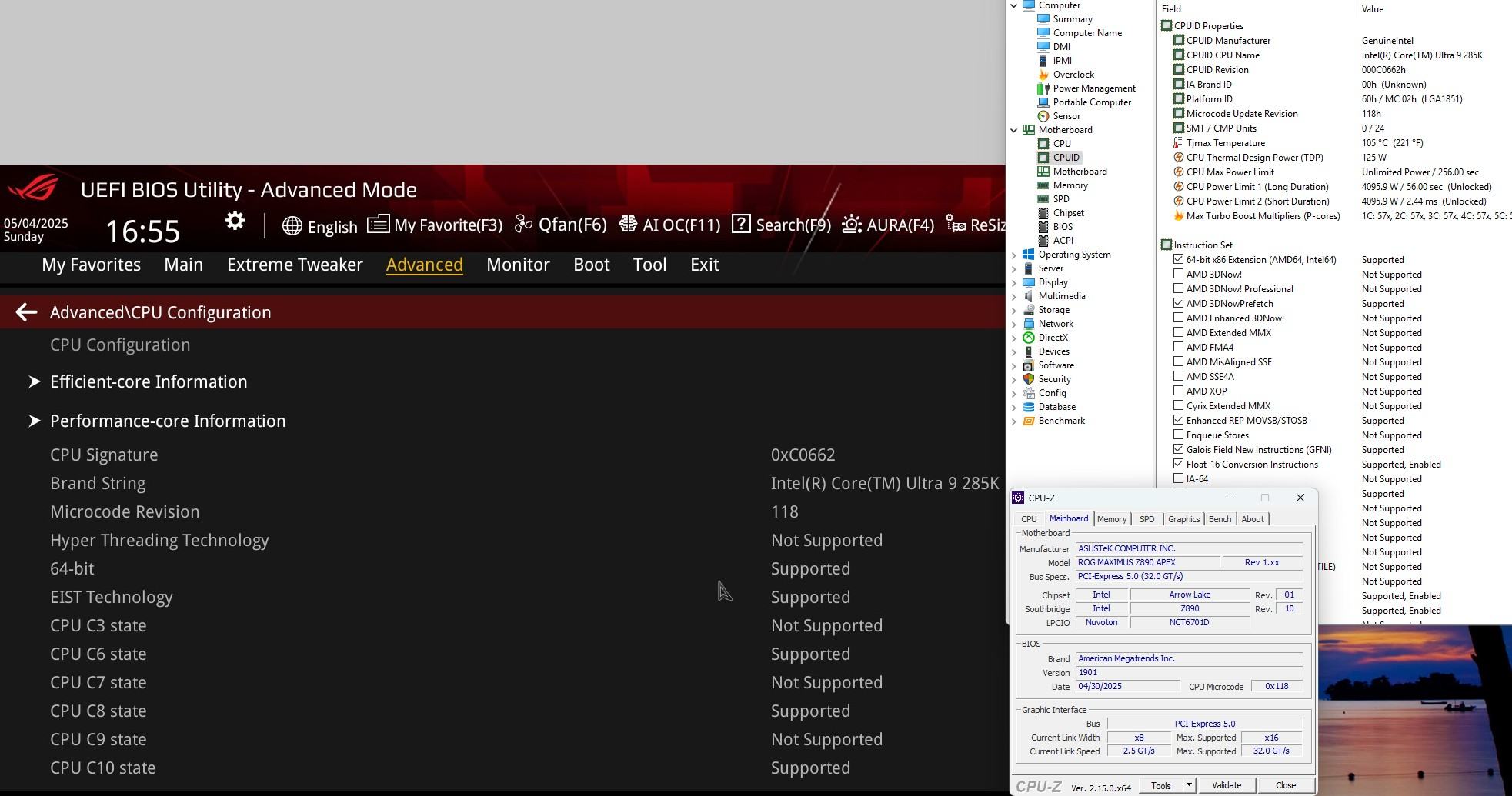This screenshot has height=796, width=1512.
Task: Select the Summary icon in AIDA64 tree
Action: 1043,19
